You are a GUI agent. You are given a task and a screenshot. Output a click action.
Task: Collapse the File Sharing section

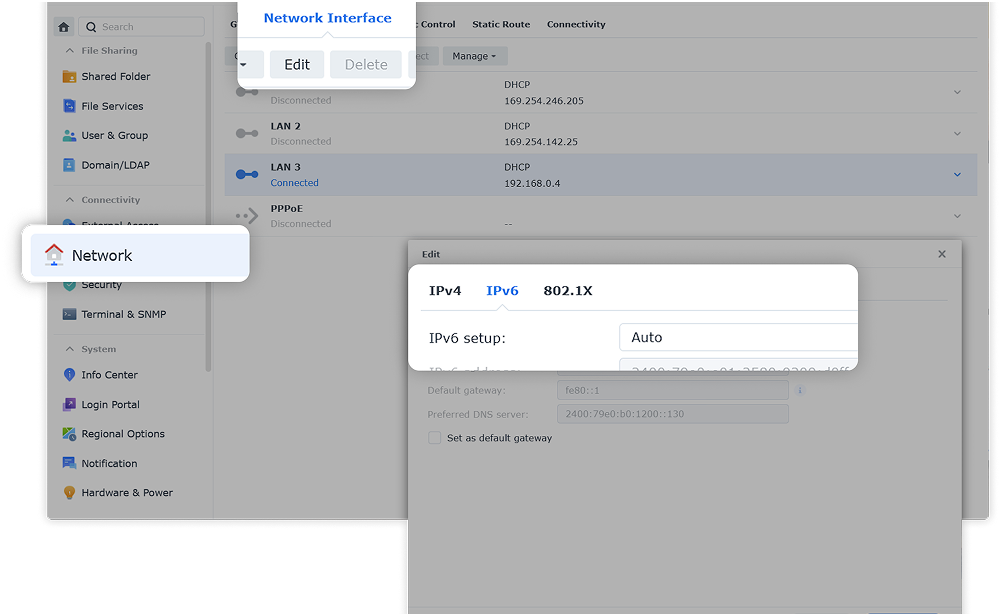click(x=69, y=51)
